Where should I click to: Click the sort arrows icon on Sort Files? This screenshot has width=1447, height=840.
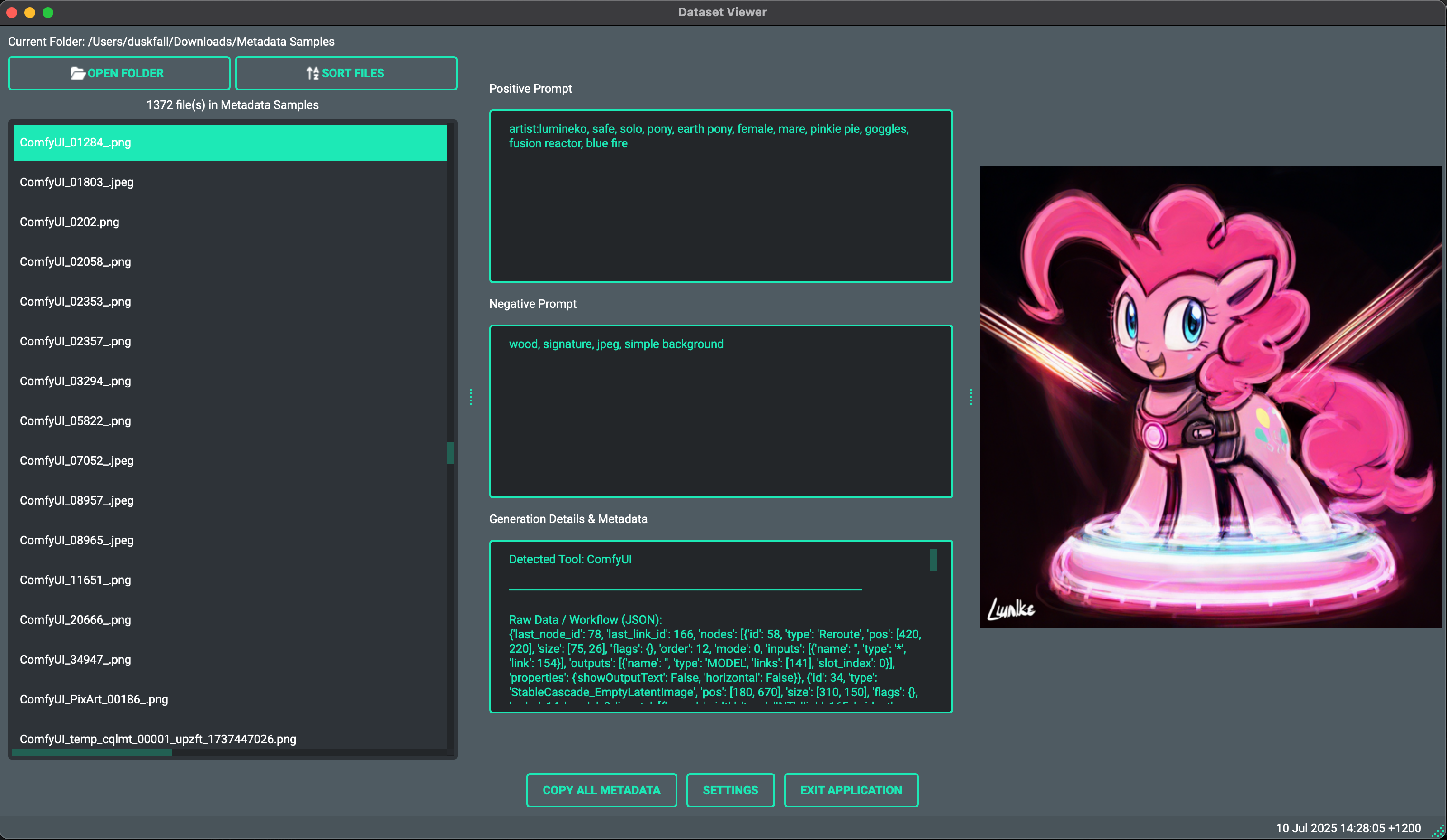312,73
